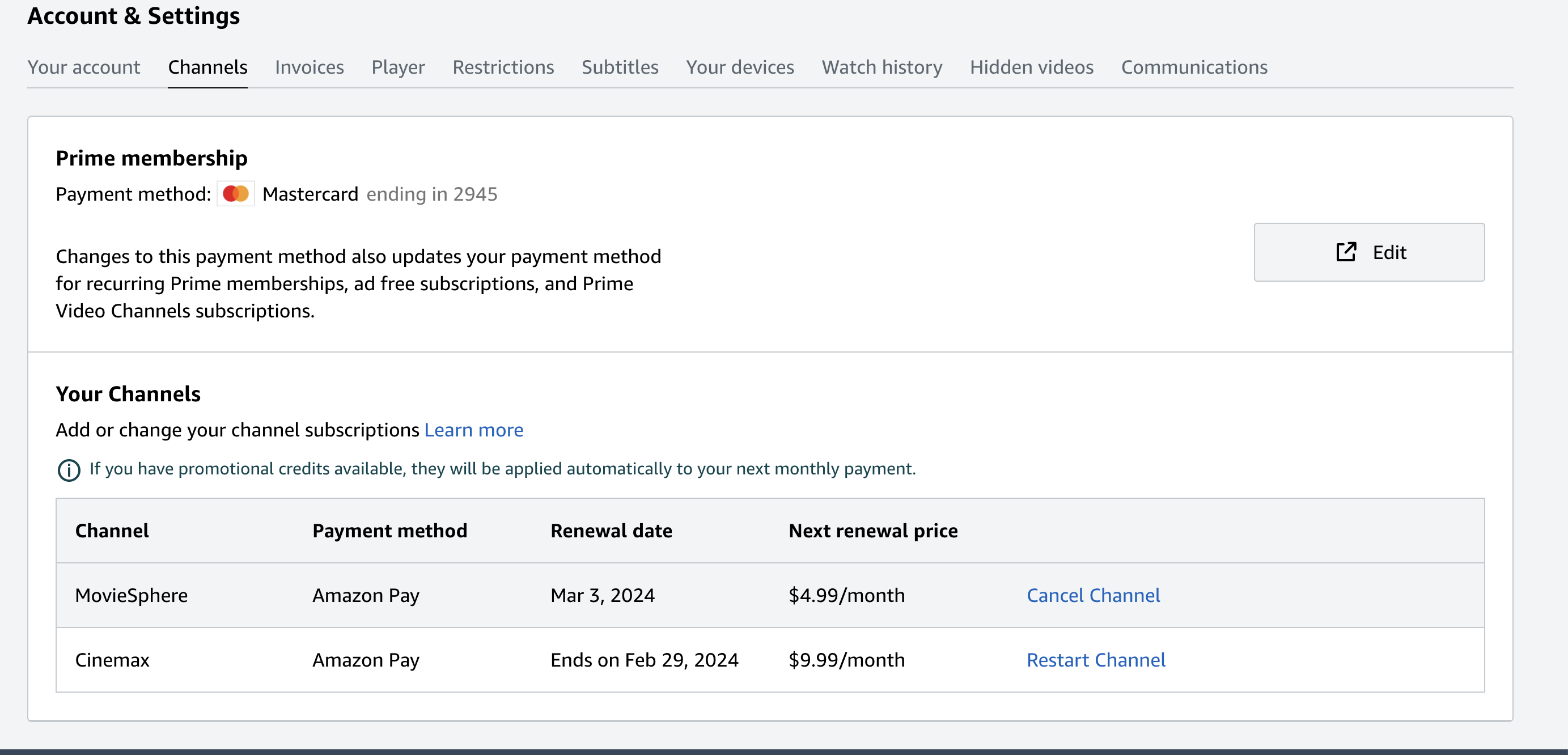This screenshot has width=1568, height=755.
Task: Switch to the Invoices tab
Action: click(309, 67)
